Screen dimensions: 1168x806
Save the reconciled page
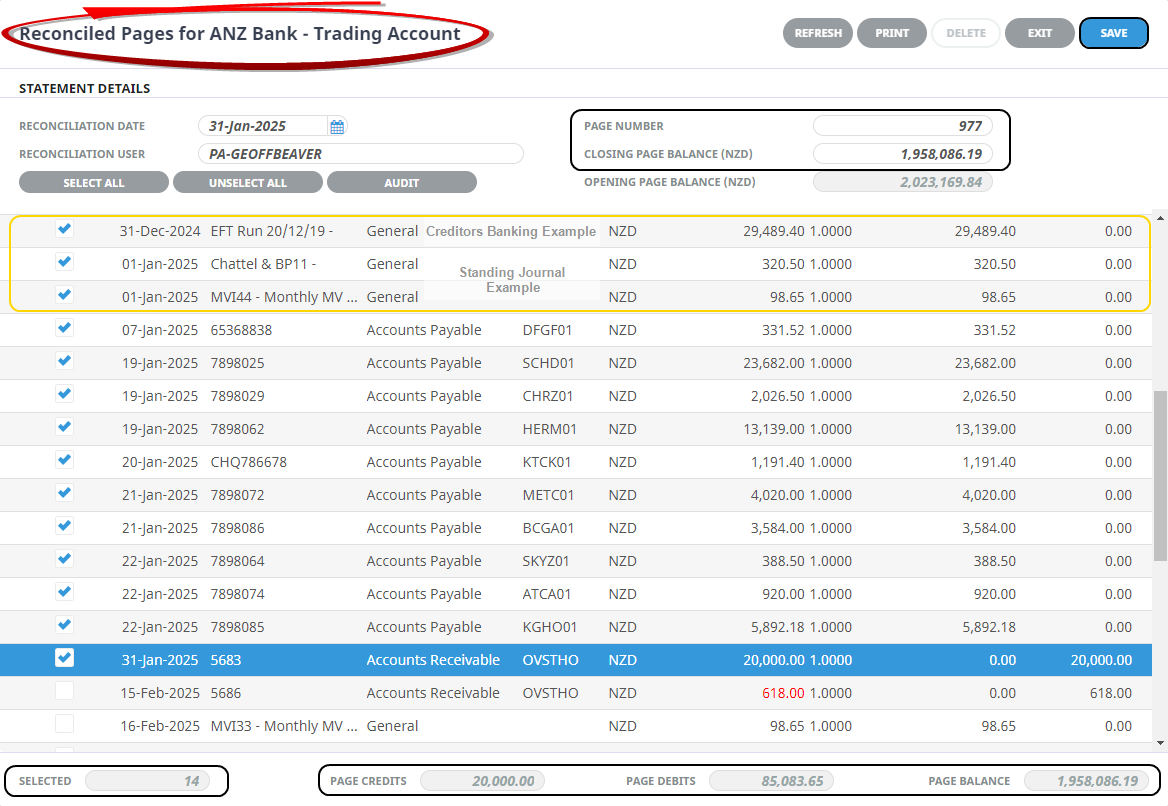(1113, 33)
